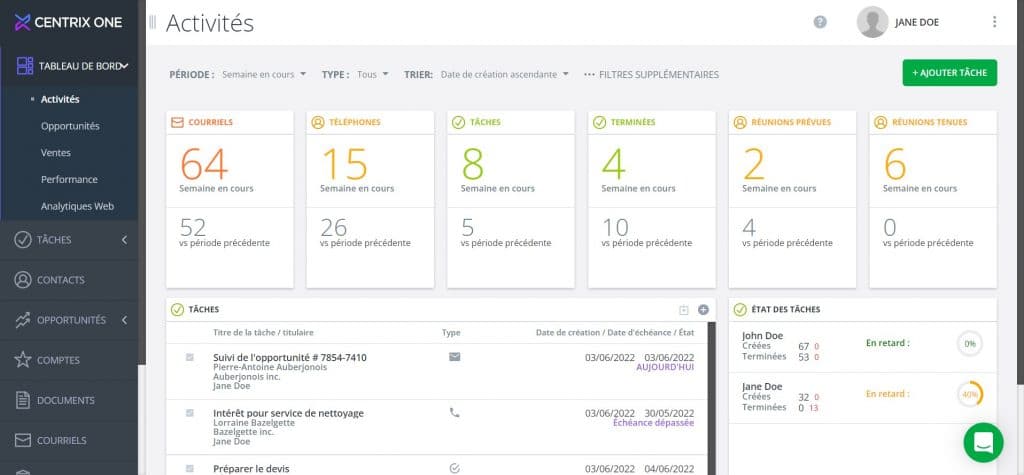Tick the Intérêt pour service de nettoyage checkbox
Viewport: 1024px width, 475px height.
[190, 413]
